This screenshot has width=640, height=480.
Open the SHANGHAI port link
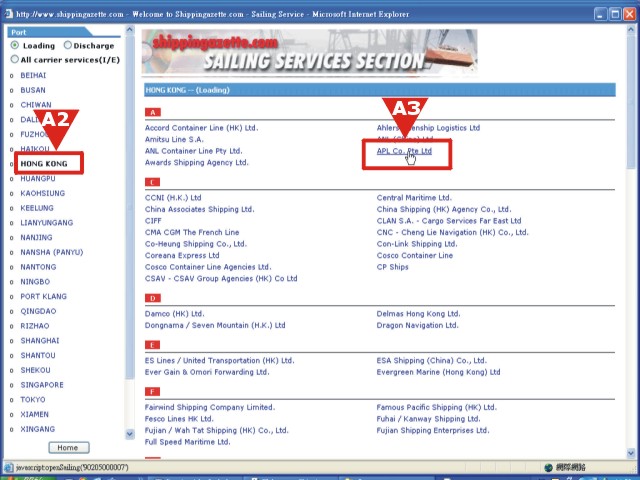tap(40, 340)
